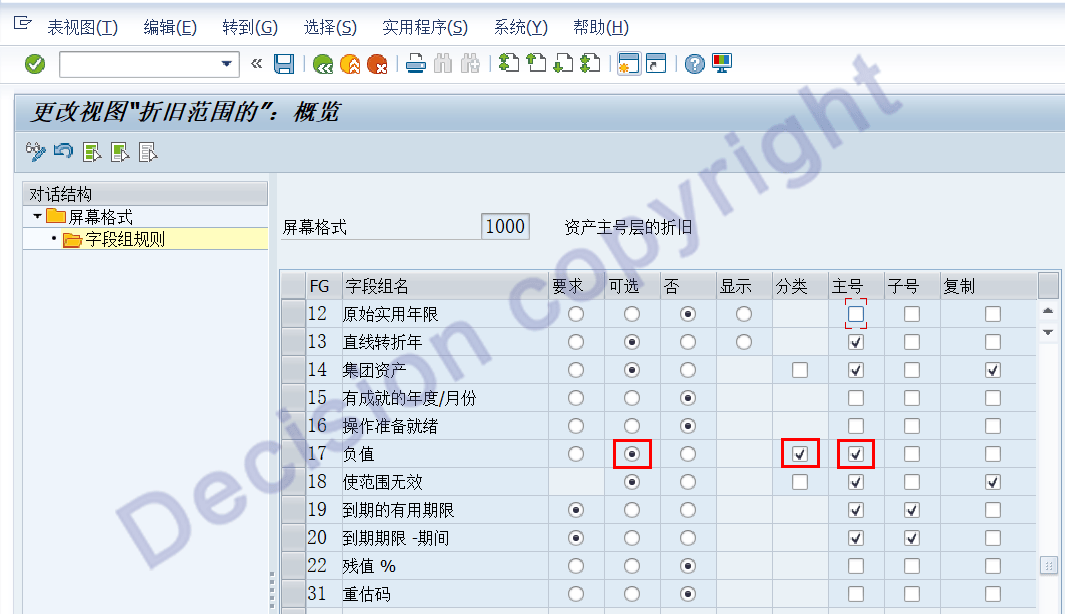Toggle 复制 checkbox for 使范围无效 row
Viewport: 1065px width, 614px height.
pos(993,482)
